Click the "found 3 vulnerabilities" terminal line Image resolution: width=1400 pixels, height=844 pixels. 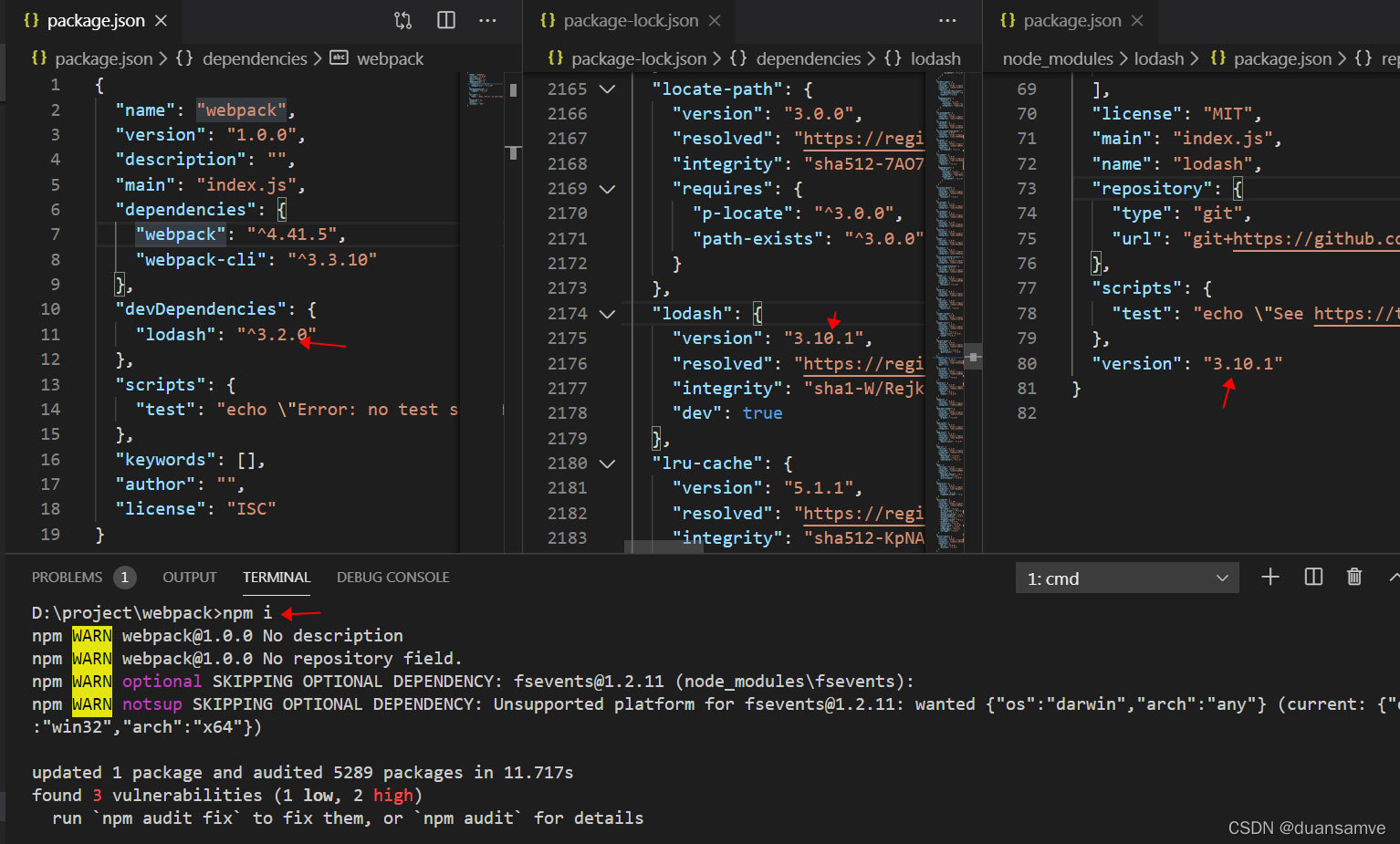(x=227, y=796)
